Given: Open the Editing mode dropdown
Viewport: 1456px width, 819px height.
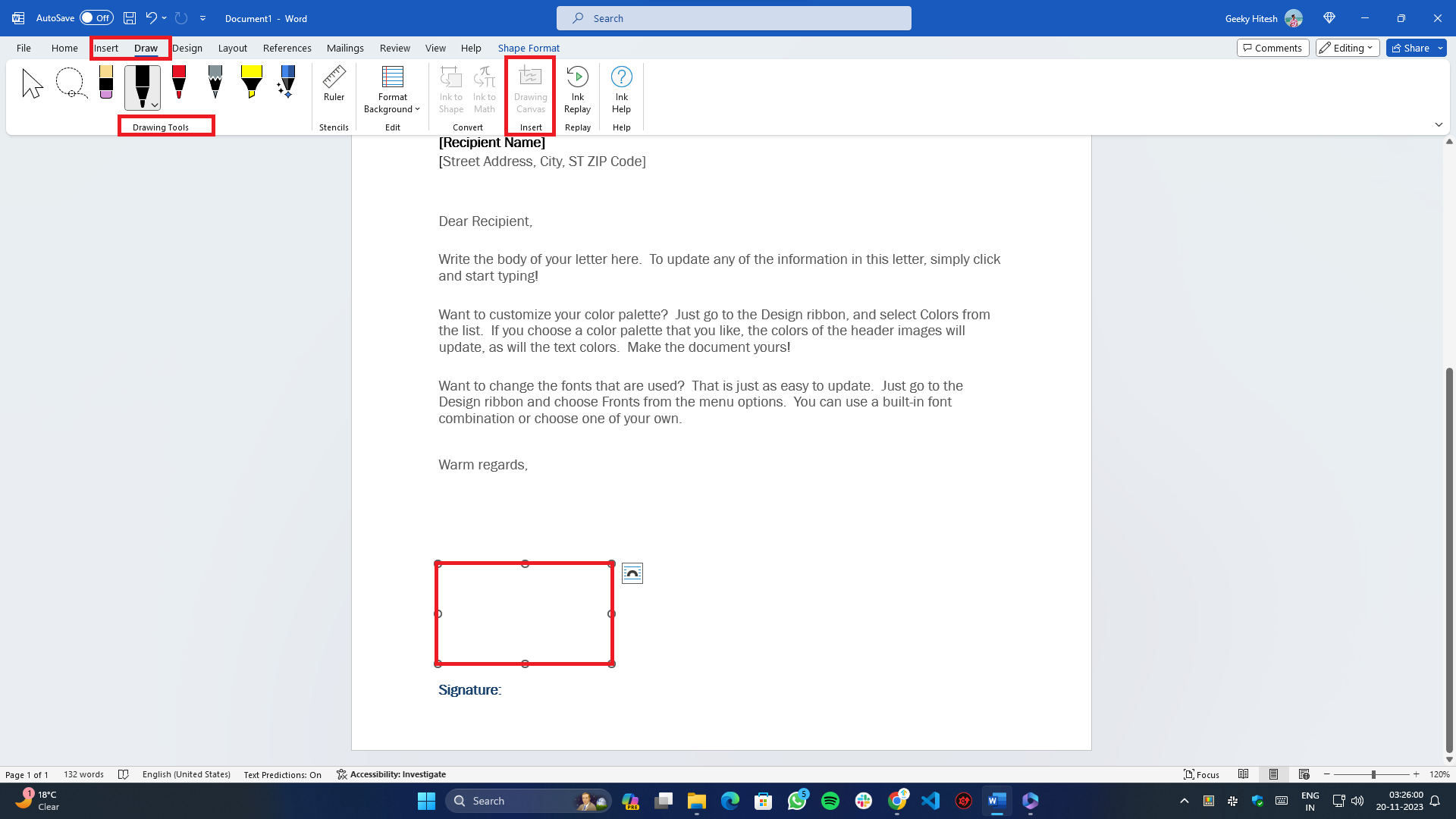Looking at the screenshot, I should tap(1348, 48).
